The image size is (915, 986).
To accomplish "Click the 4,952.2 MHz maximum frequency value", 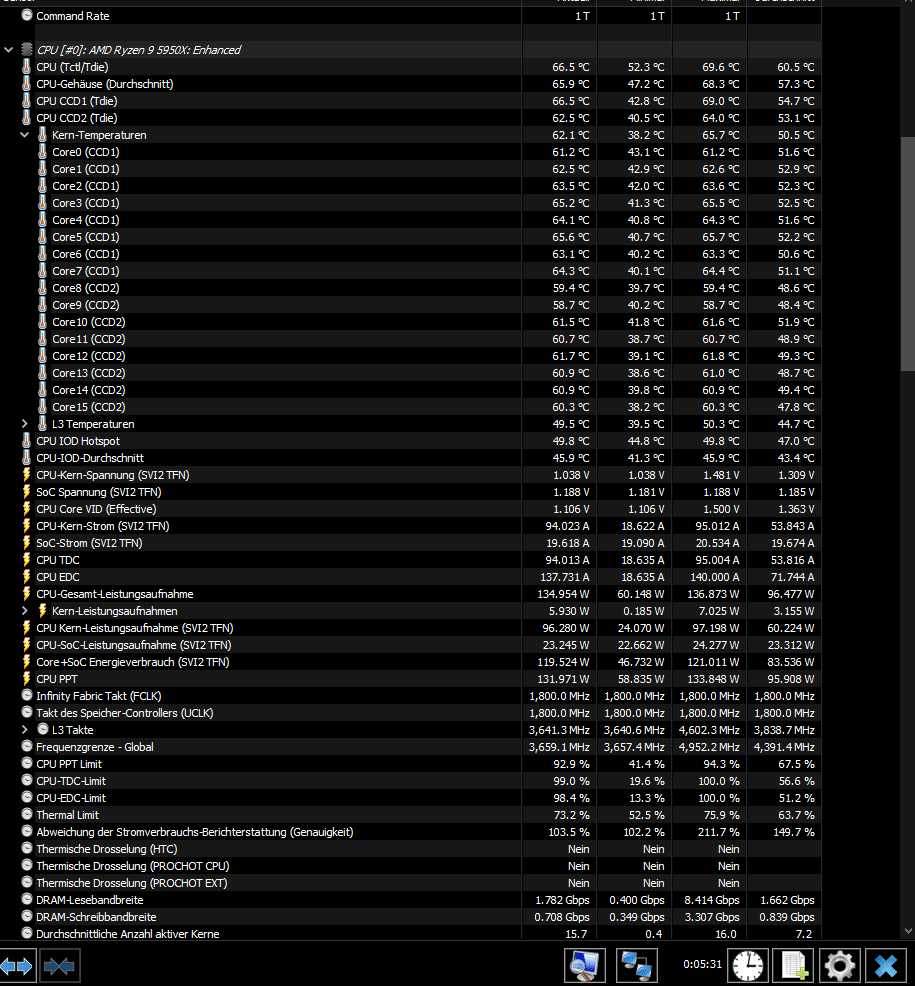I will 709,746.
